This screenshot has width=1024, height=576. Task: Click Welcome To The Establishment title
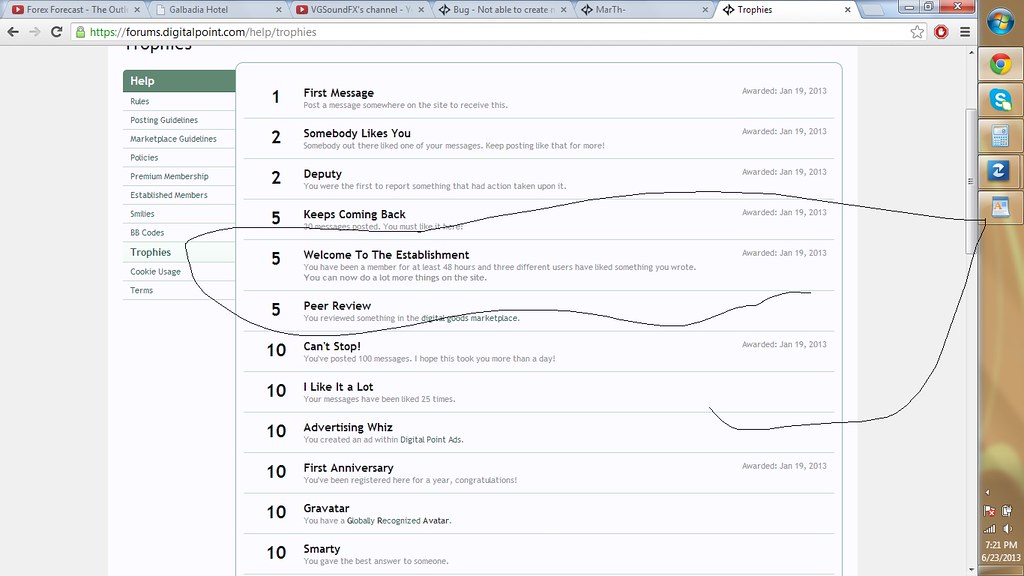tap(386, 255)
